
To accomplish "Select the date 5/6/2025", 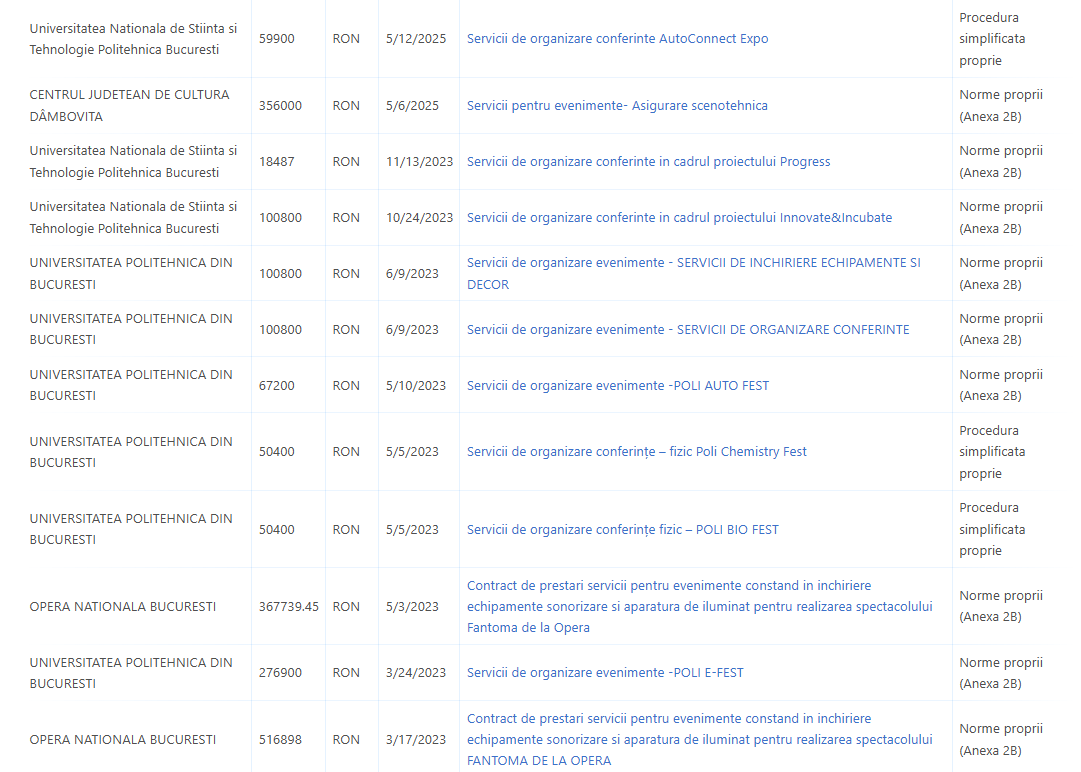I will (412, 105).
